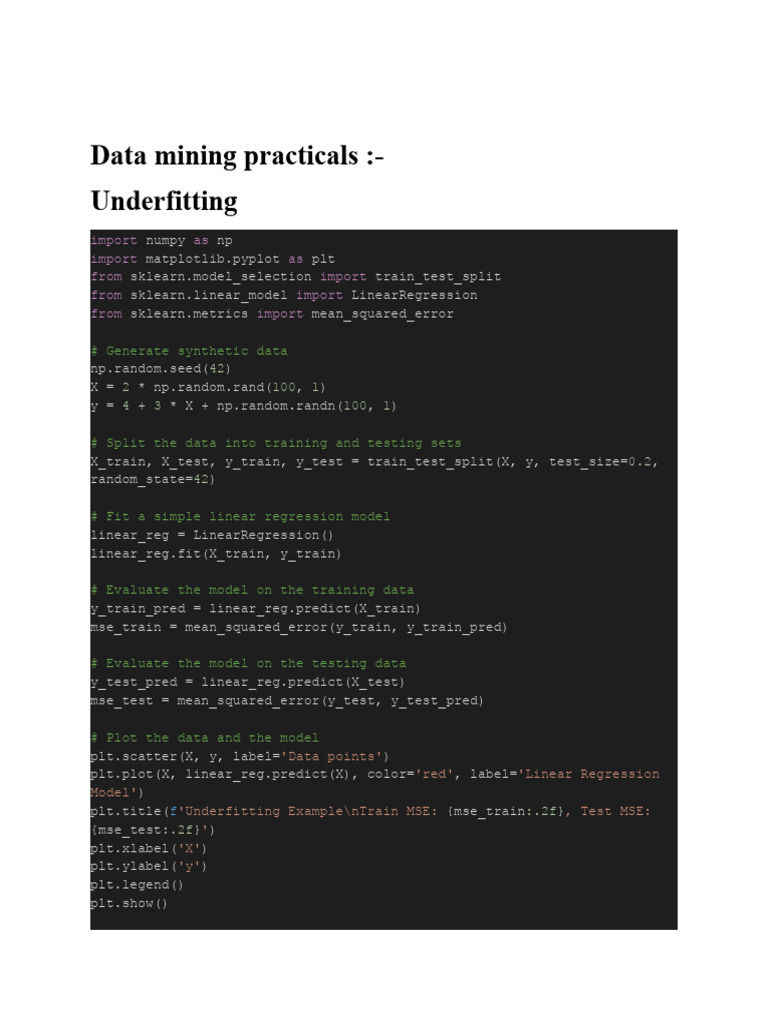Click the '# Fit a simple linear regression' comment

(x=240, y=516)
